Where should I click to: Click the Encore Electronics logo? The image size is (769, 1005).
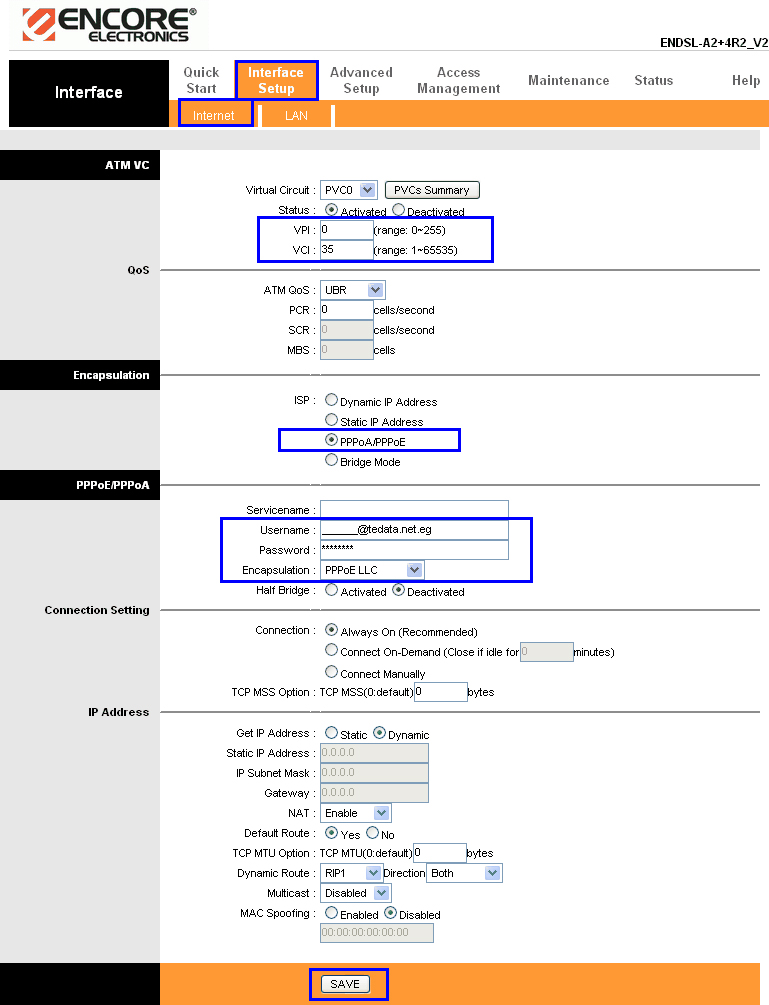point(109,25)
